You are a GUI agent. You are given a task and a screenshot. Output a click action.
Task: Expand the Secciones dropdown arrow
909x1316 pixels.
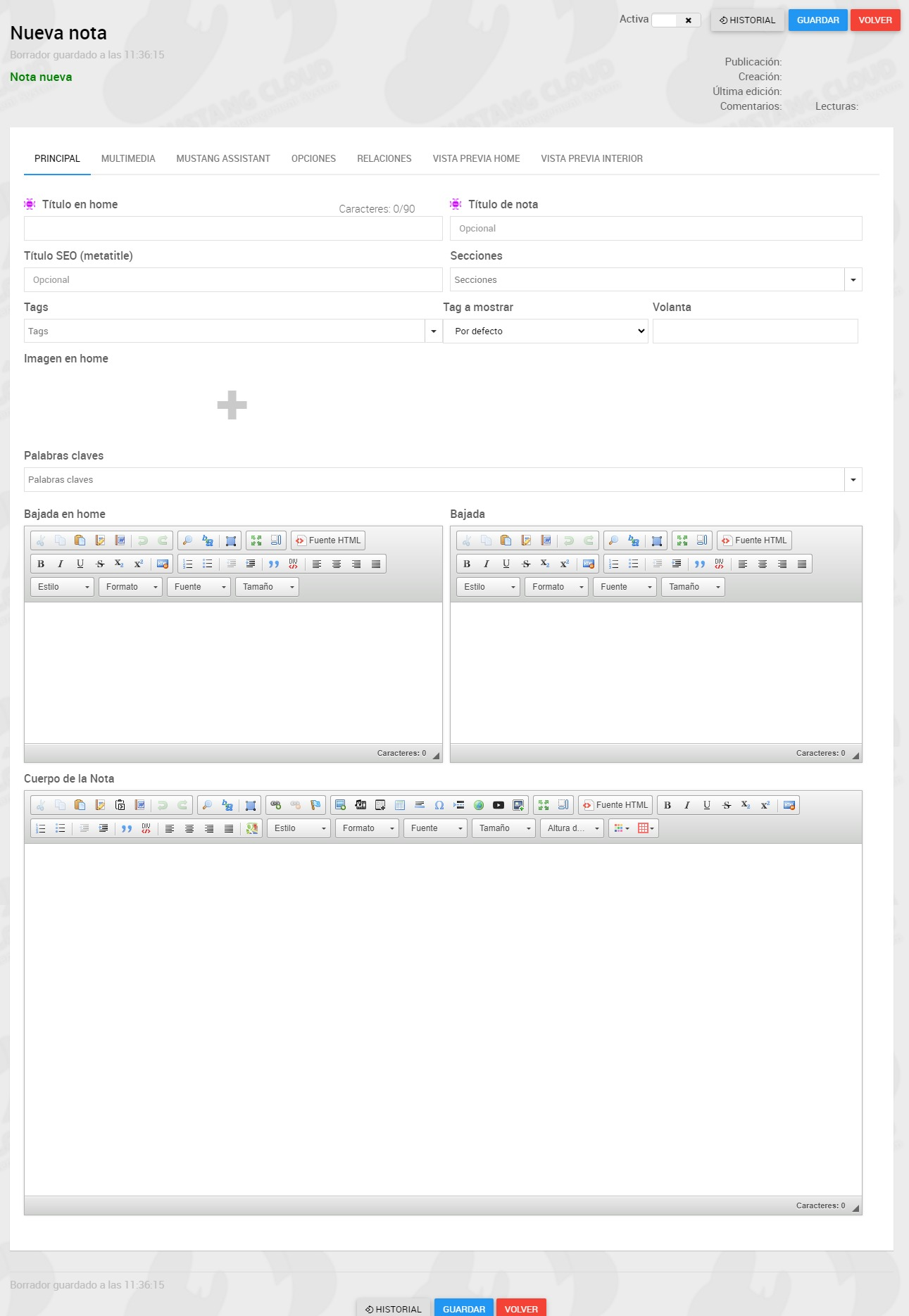853,280
